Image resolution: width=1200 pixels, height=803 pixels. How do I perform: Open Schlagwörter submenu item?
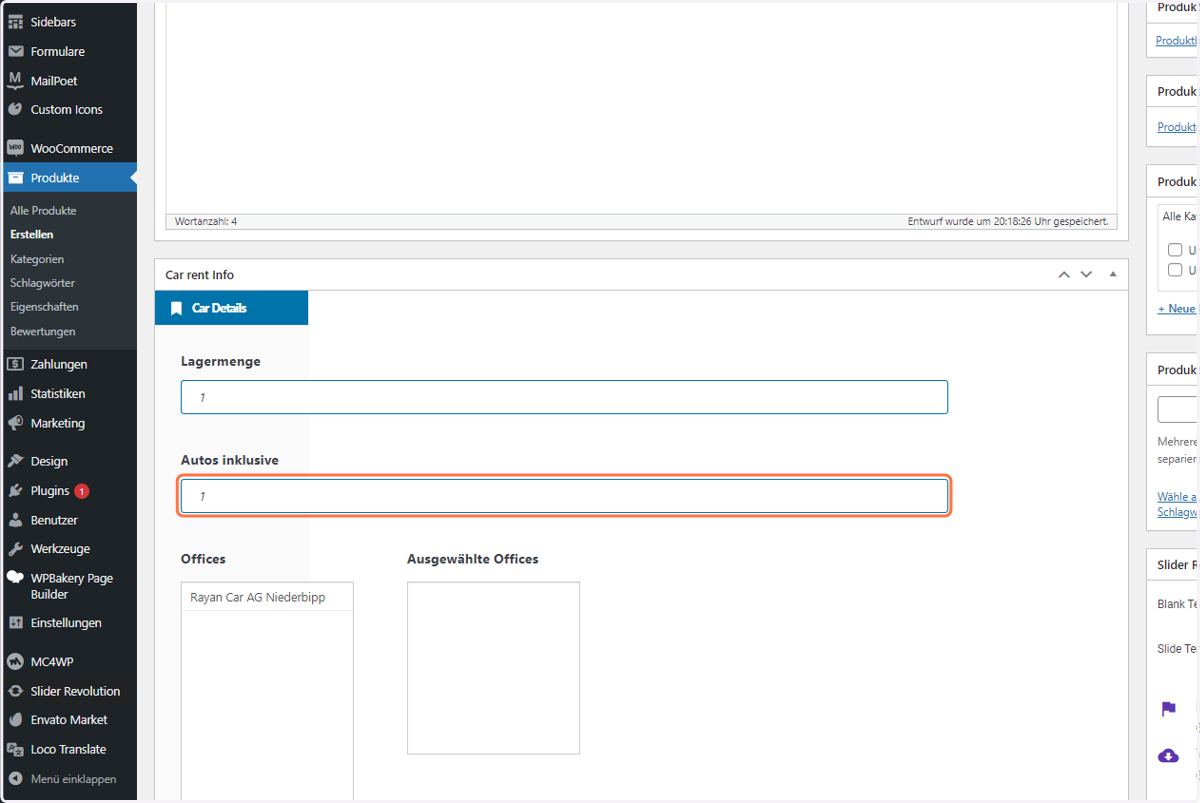(x=42, y=283)
